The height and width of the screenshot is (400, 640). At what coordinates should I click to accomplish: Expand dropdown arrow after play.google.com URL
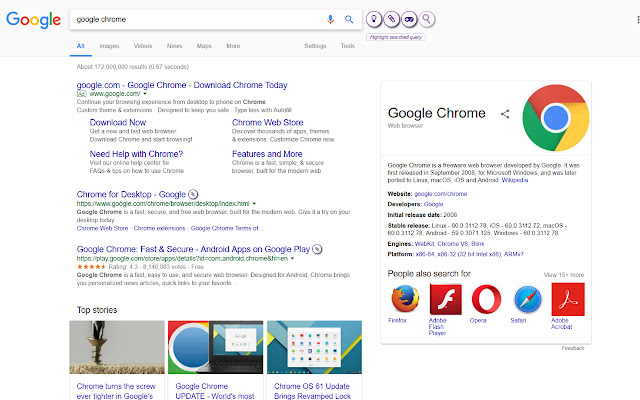[292, 258]
